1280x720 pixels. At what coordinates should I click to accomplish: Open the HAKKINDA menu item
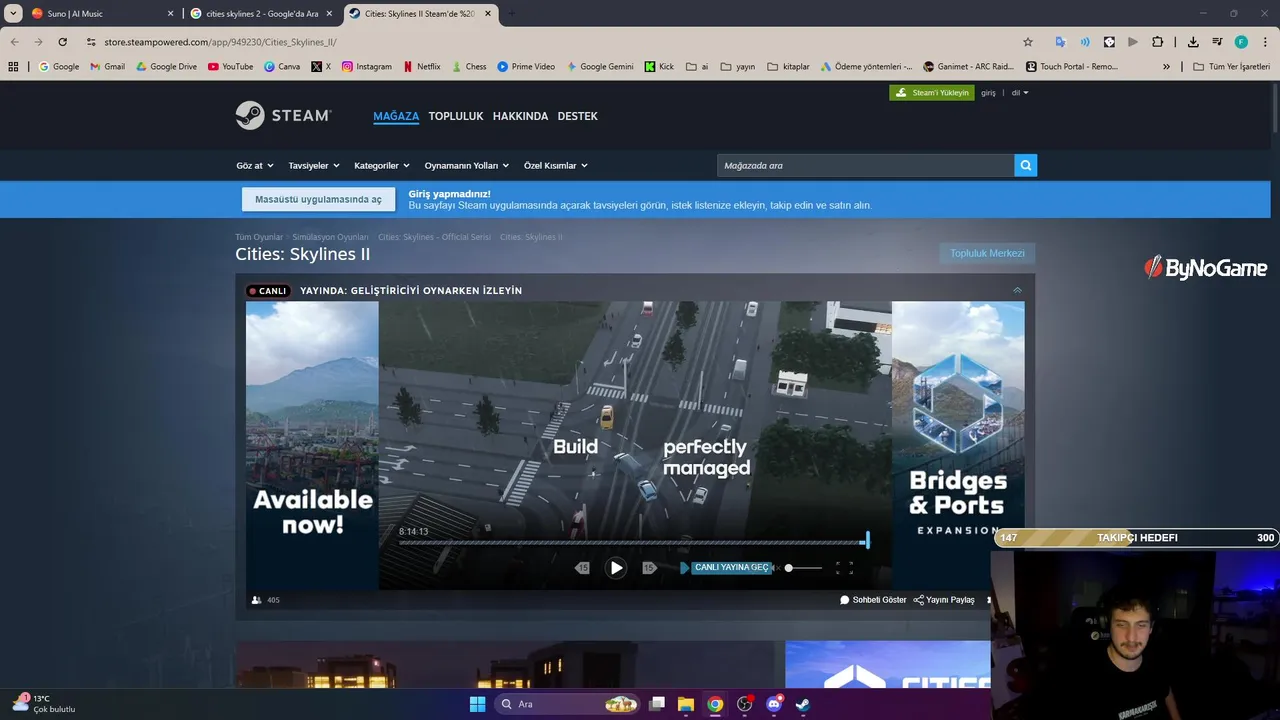[x=520, y=116]
